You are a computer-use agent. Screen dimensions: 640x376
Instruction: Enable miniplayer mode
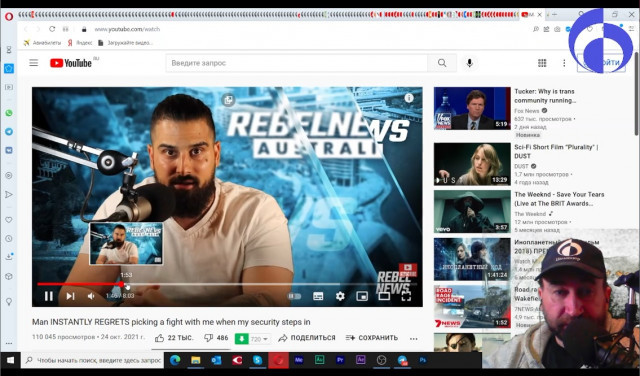[x=362, y=296]
